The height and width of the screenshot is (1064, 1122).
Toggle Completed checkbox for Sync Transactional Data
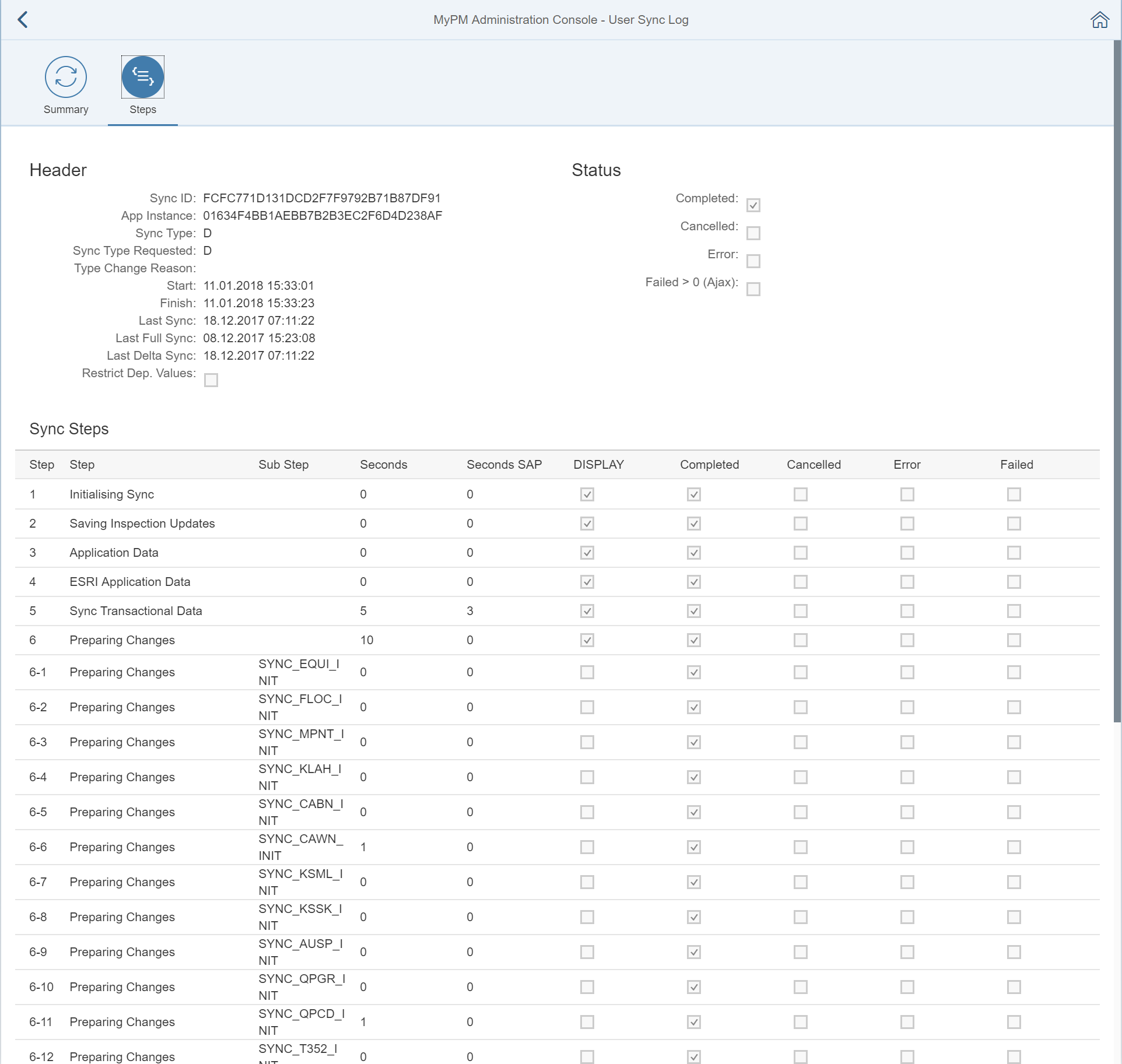pyautogui.click(x=693, y=611)
